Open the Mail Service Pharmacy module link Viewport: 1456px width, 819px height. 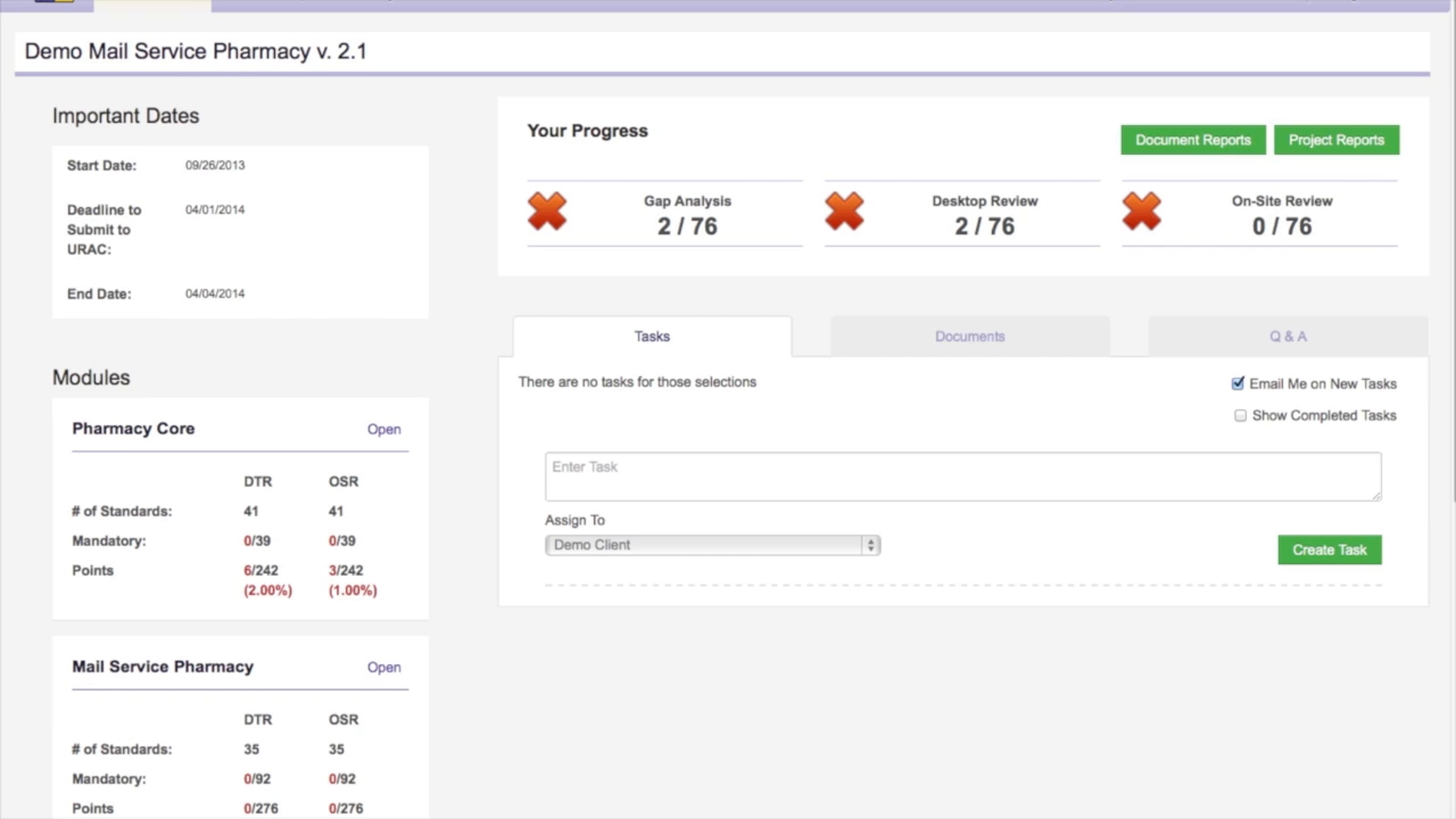pyautogui.click(x=384, y=667)
